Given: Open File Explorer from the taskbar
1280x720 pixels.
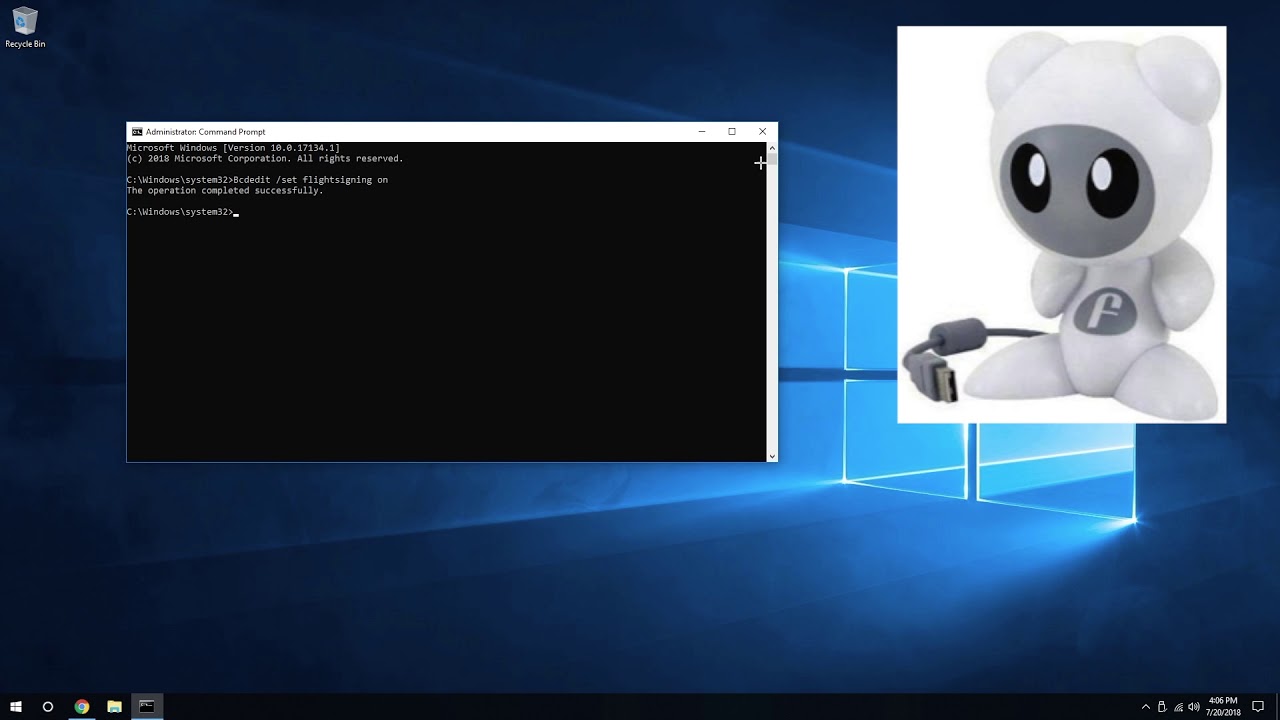Looking at the screenshot, I should click(114, 706).
